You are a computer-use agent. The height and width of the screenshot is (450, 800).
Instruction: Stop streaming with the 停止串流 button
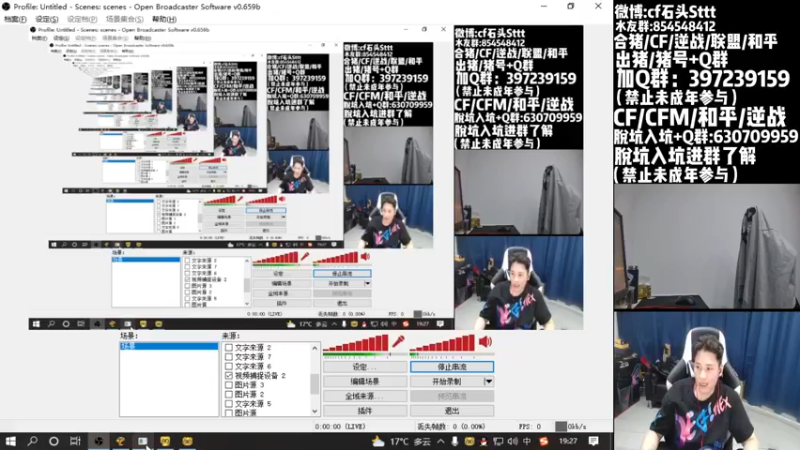[x=452, y=367]
